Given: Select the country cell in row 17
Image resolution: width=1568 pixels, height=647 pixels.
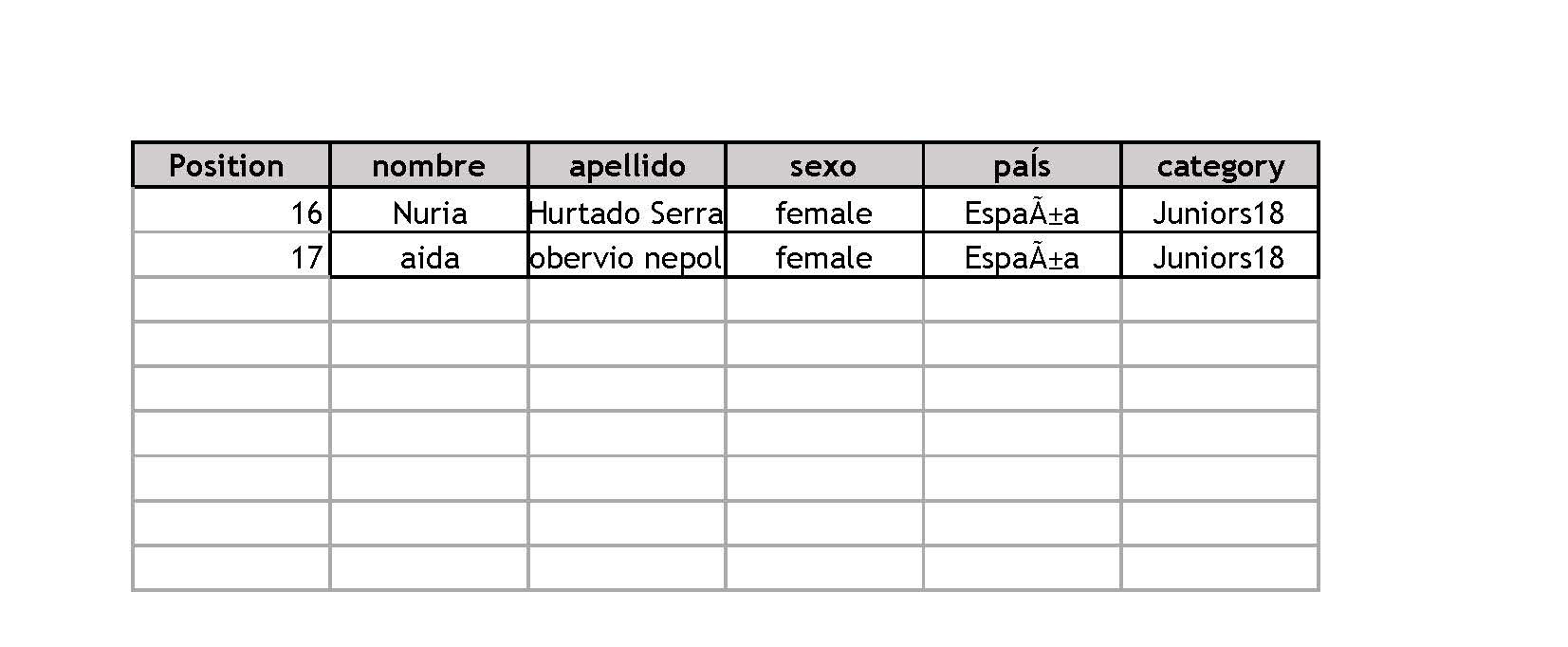Looking at the screenshot, I should (x=1022, y=255).
